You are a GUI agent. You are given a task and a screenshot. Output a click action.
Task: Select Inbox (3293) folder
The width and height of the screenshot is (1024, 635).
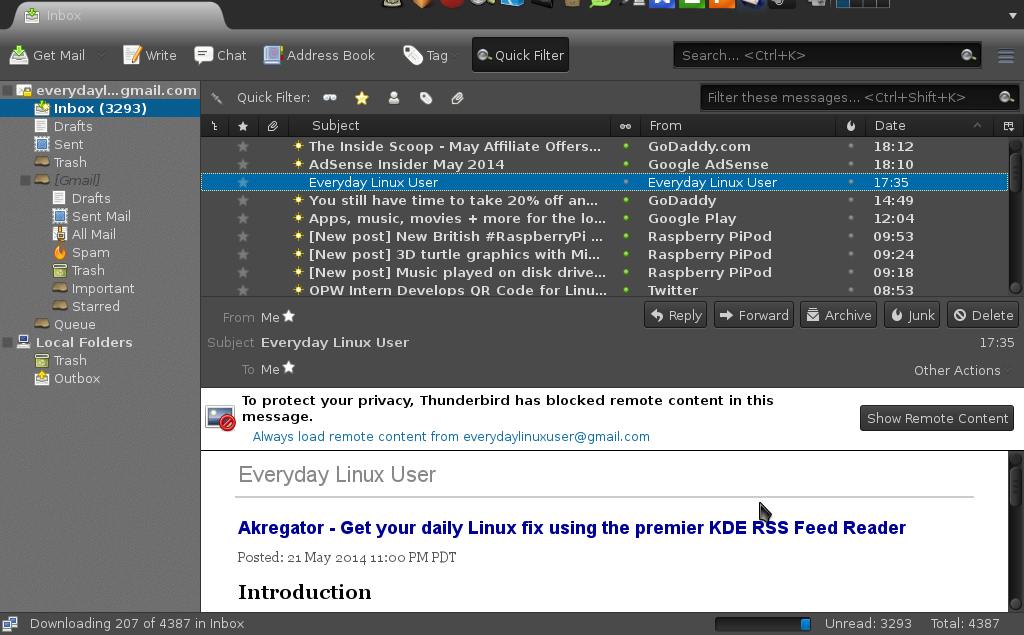(100, 108)
